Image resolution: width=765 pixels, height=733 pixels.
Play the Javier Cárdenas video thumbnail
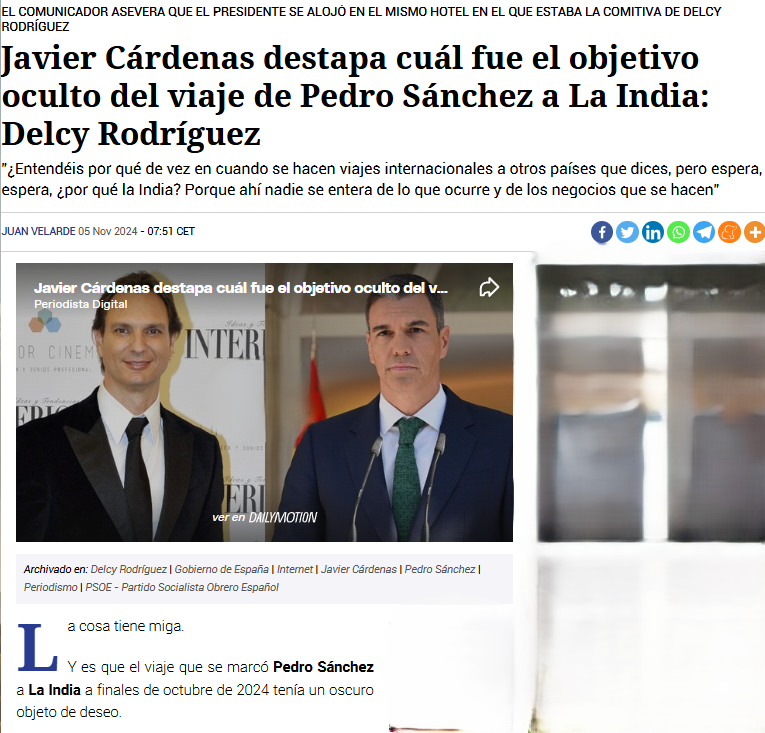264,402
